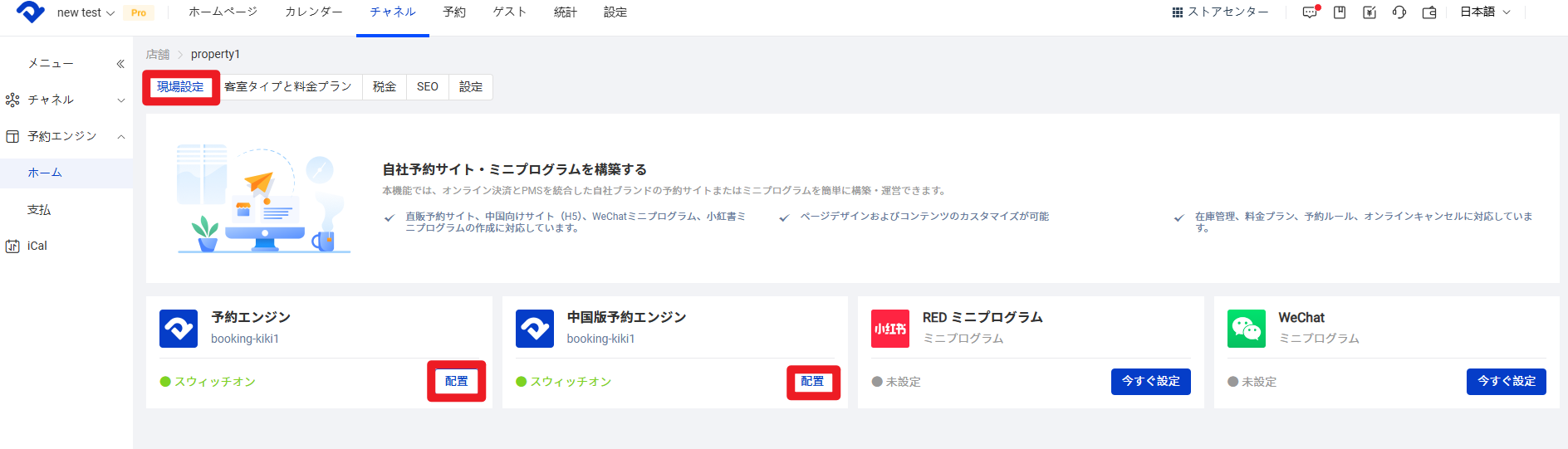Open the 日本語 language dropdown

1485,12
